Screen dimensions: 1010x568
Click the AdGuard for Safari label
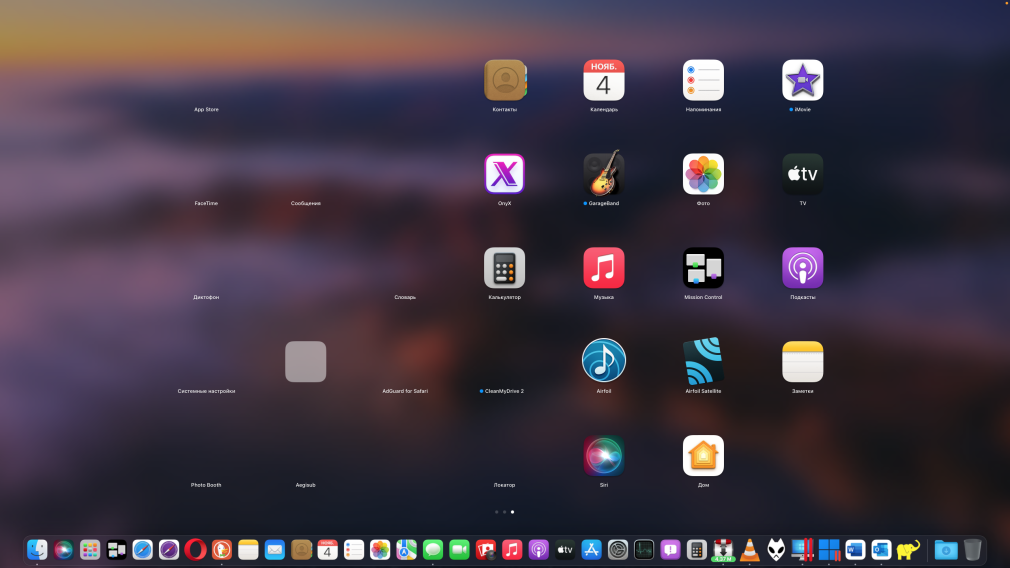405,391
